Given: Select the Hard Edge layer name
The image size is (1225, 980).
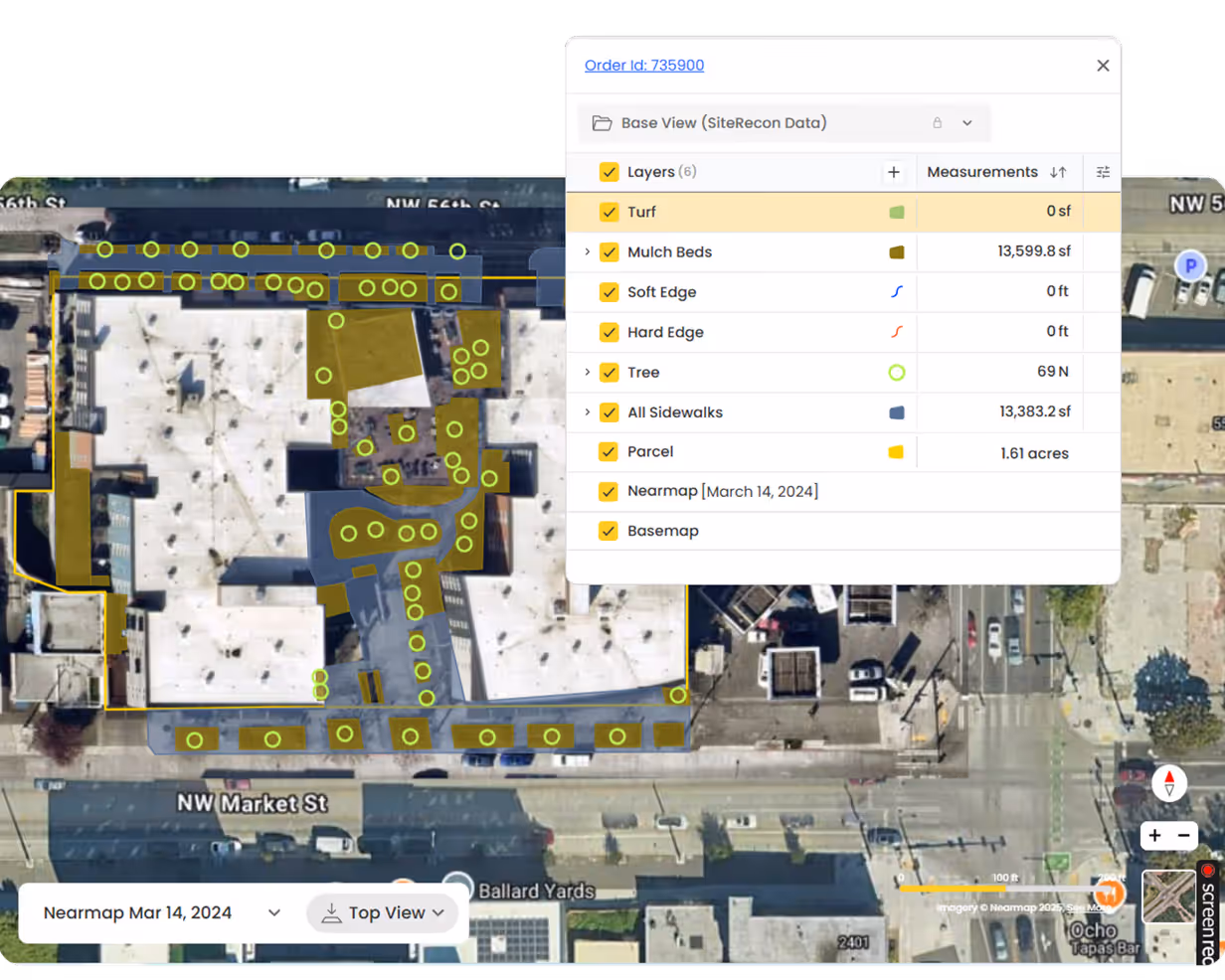Looking at the screenshot, I should click(x=665, y=332).
